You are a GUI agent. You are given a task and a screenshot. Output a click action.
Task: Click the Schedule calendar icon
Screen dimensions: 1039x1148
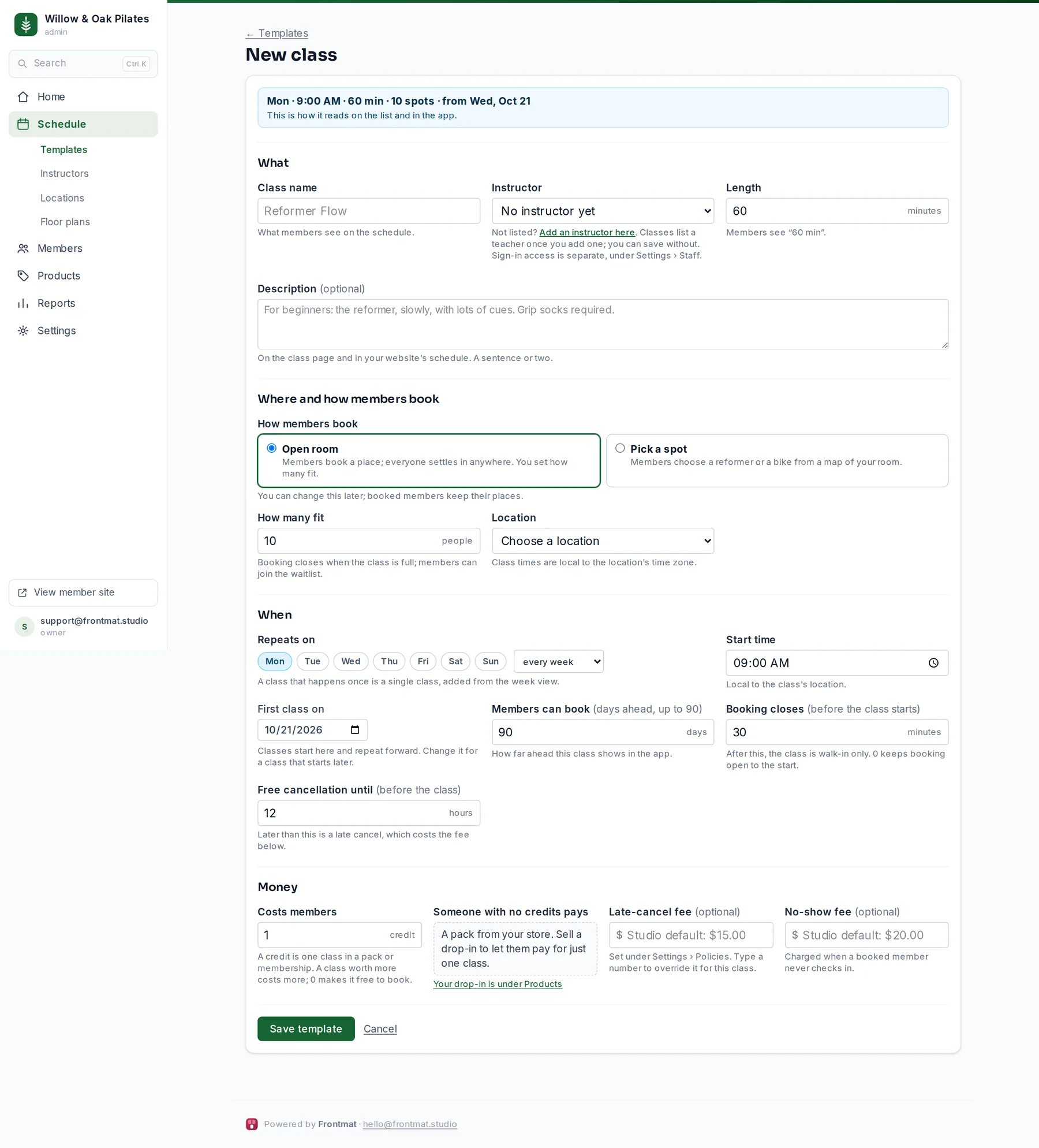(x=23, y=124)
